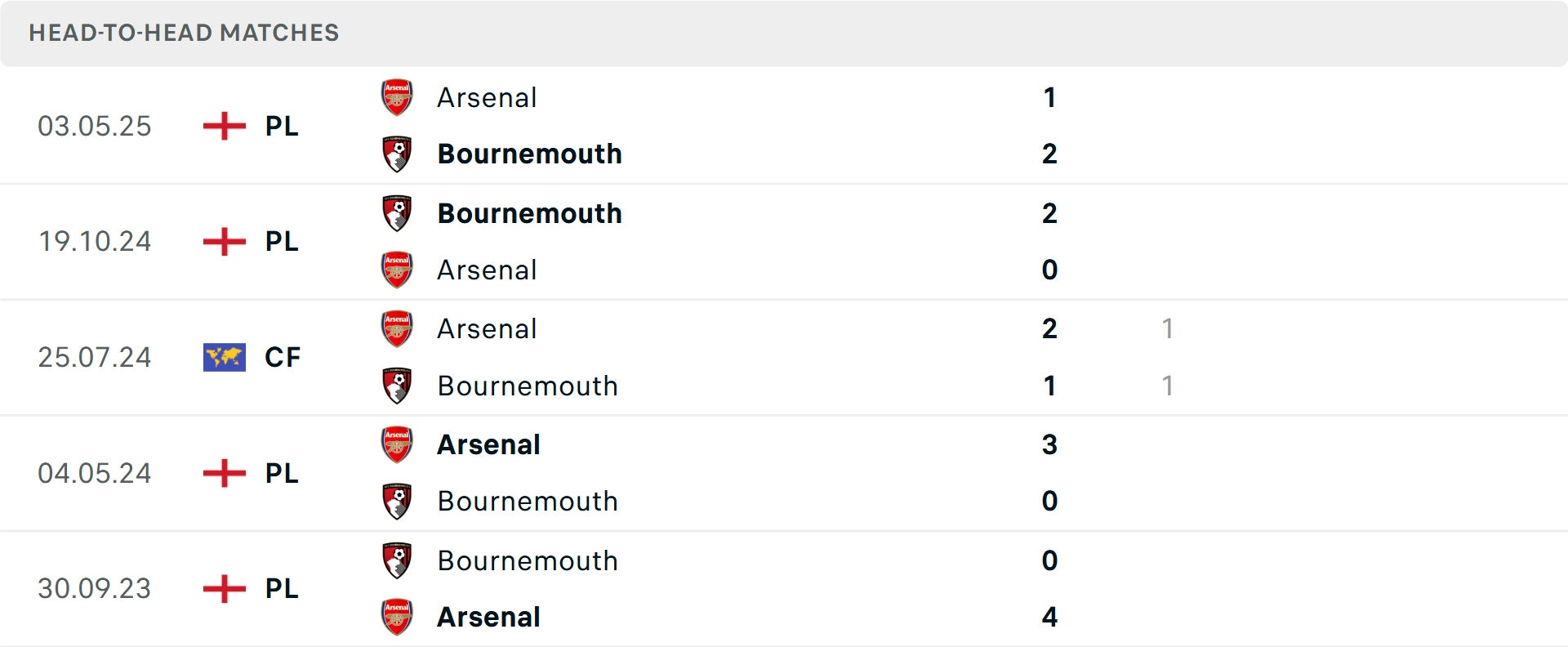The width and height of the screenshot is (1568, 647).
Task: Open the match dated 30.09.23
Action: click(95, 588)
